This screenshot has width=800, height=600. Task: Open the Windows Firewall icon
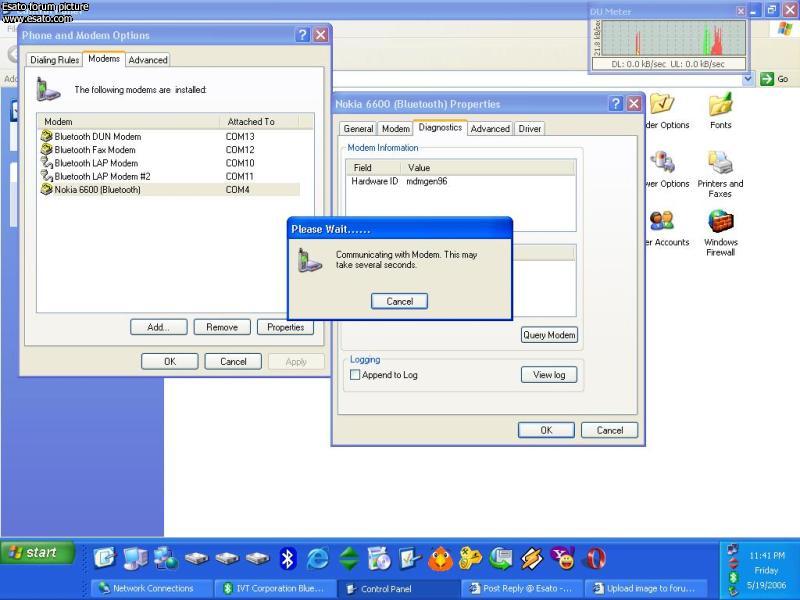tap(720, 233)
